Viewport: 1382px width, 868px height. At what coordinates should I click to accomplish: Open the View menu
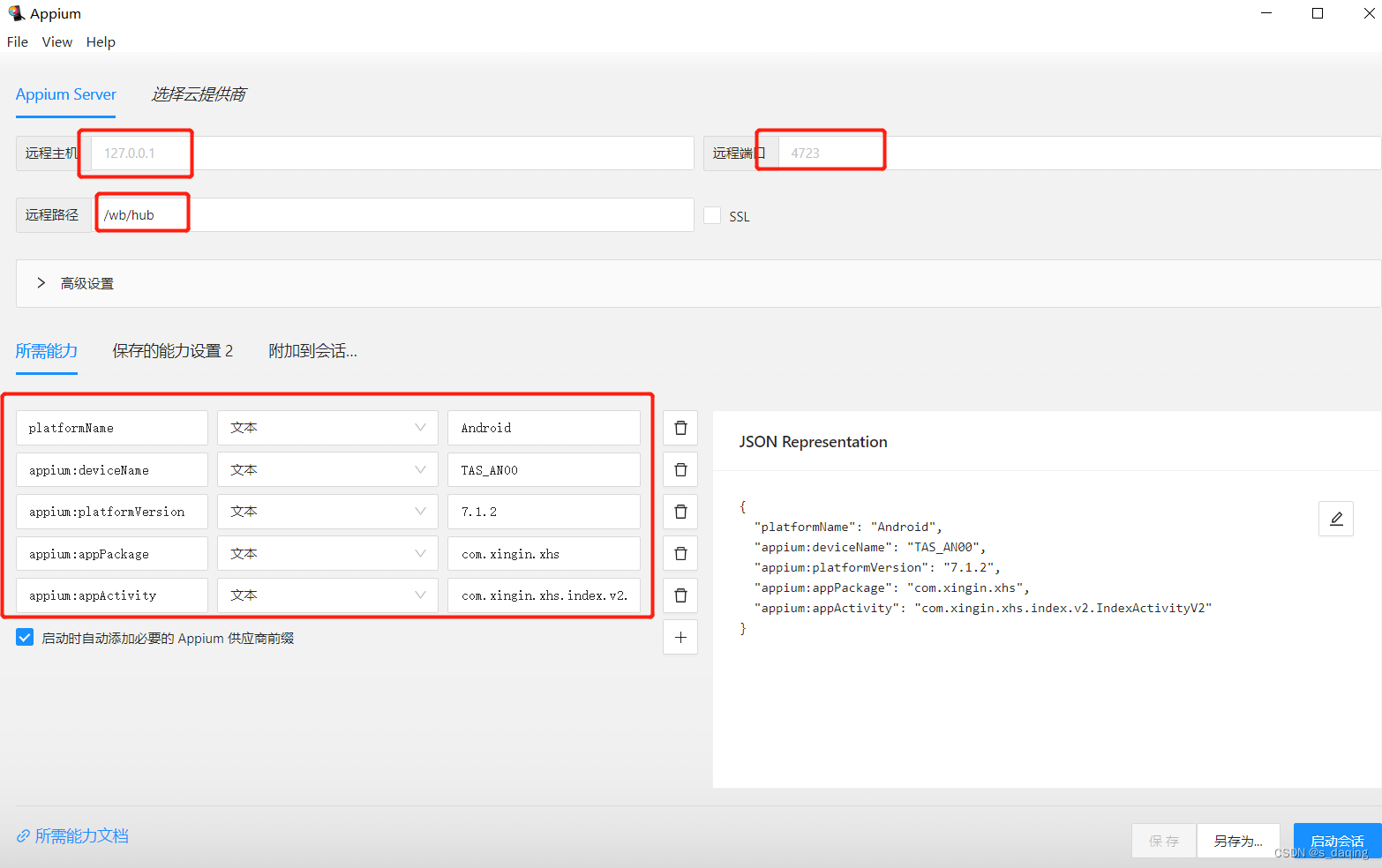pyautogui.click(x=57, y=41)
